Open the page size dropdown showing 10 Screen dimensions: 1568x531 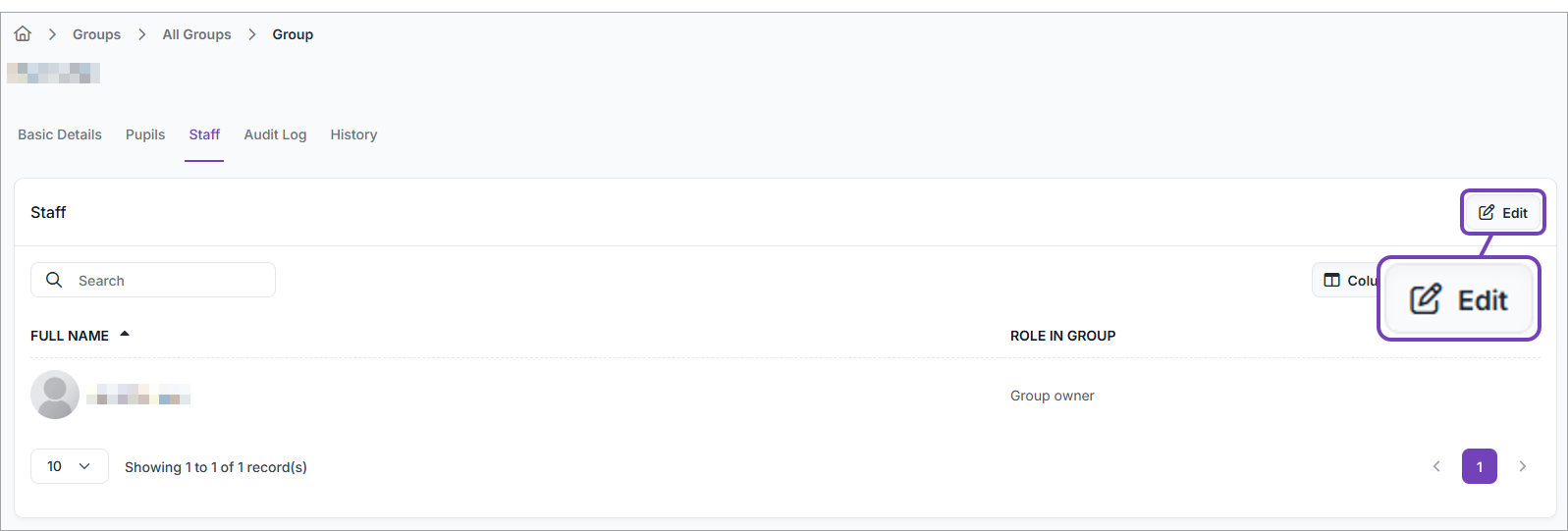click(69, 466)
